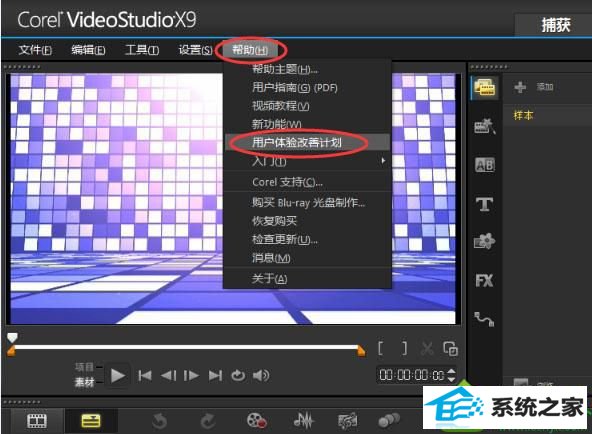
Task: Toggle repeat playback
Action: [x=238, y=376]
